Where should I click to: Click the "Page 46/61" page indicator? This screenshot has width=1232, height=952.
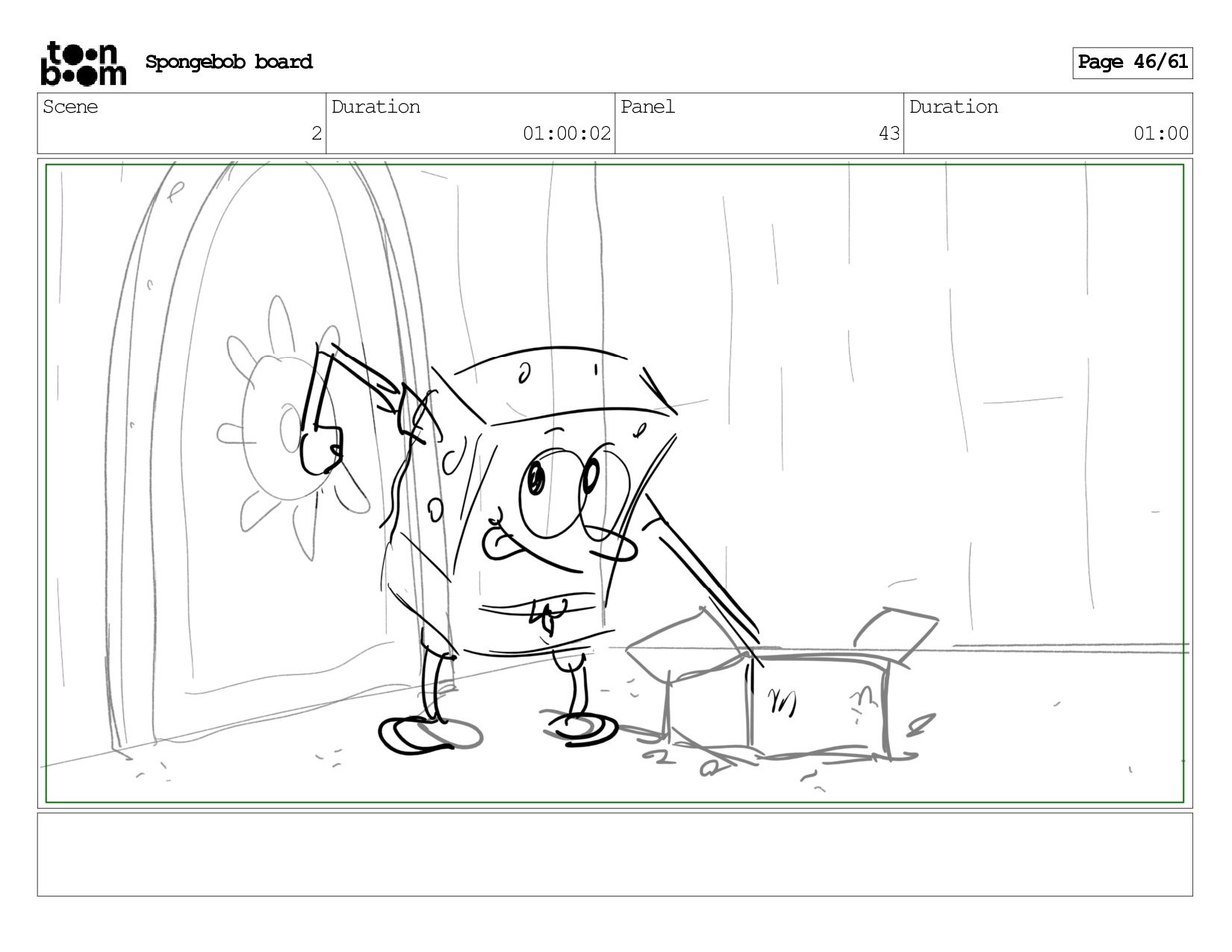tap(1132, 63)
